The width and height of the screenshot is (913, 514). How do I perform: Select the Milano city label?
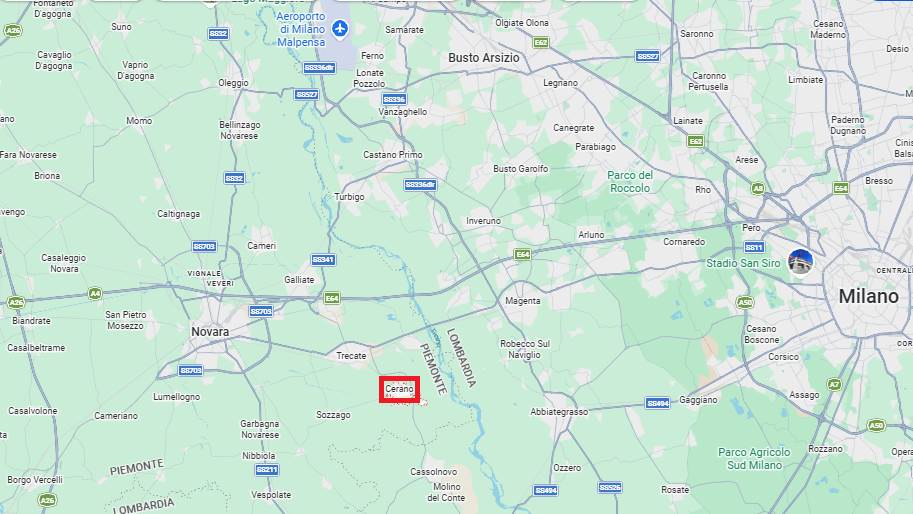(869, 296)
